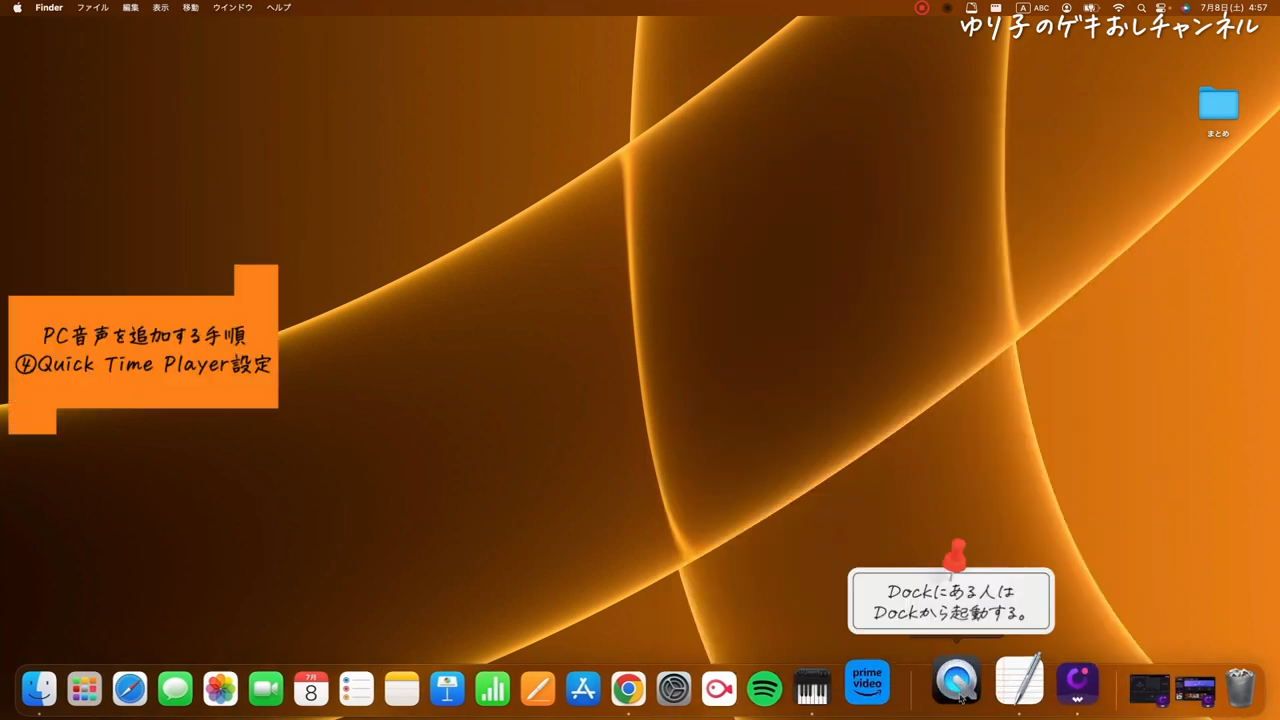
Task: Open the Trash in the Dock
Action: point(1240,688)
